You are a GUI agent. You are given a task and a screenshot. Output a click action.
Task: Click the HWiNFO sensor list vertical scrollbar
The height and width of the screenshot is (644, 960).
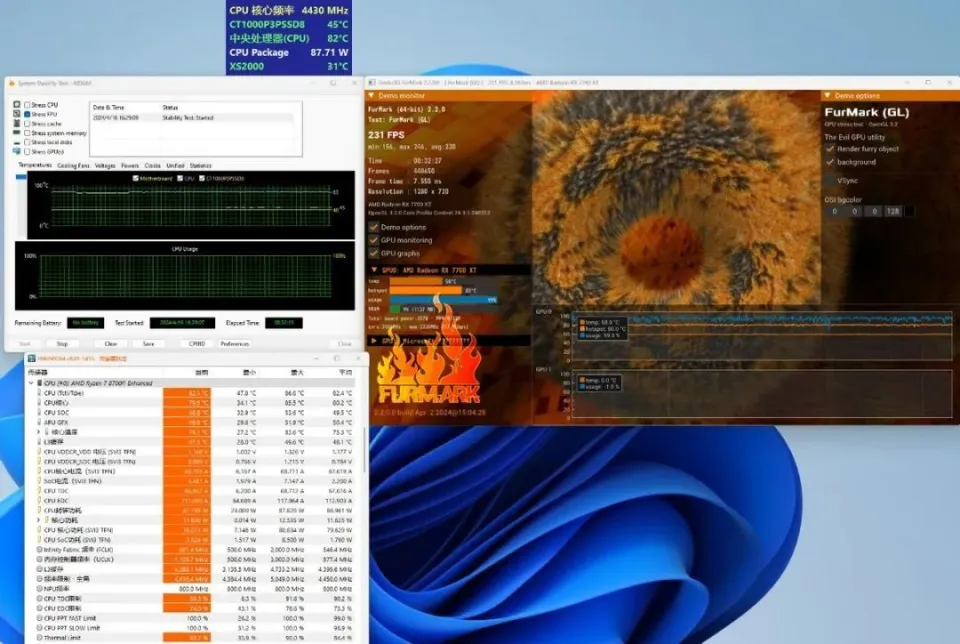366,450
